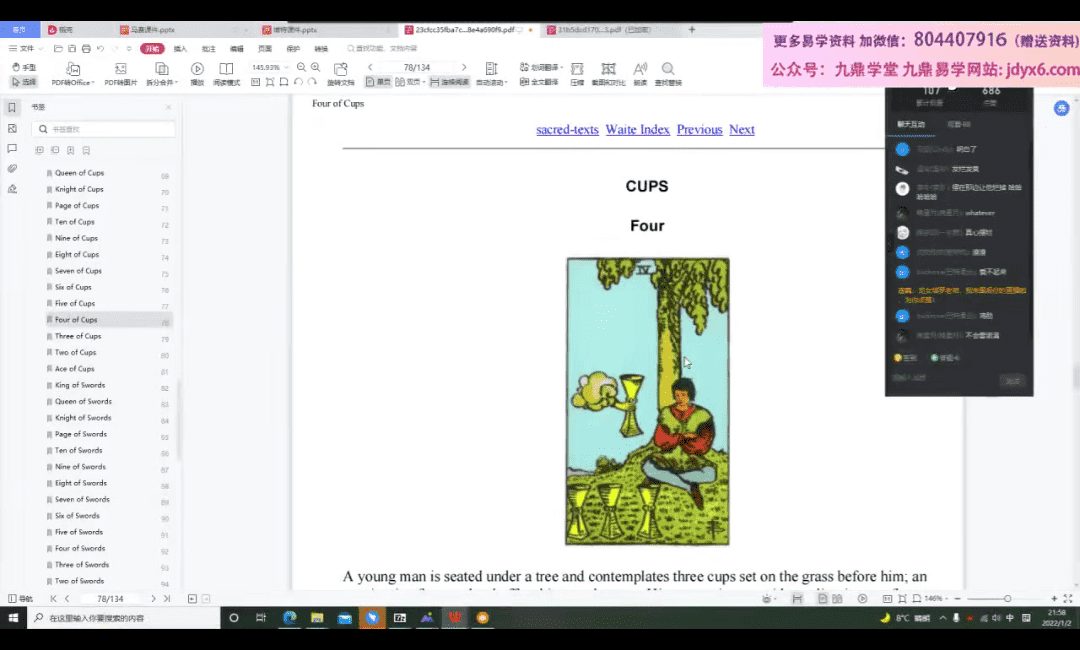Select Three of Cups bookmark
This screenshot has width=1080, height=650.
[77, 336]
